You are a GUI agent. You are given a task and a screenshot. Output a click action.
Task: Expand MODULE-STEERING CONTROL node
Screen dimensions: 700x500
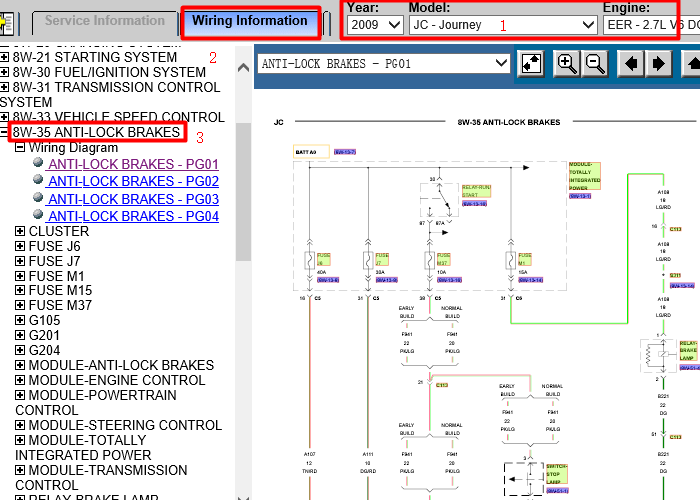coord(20,425)
